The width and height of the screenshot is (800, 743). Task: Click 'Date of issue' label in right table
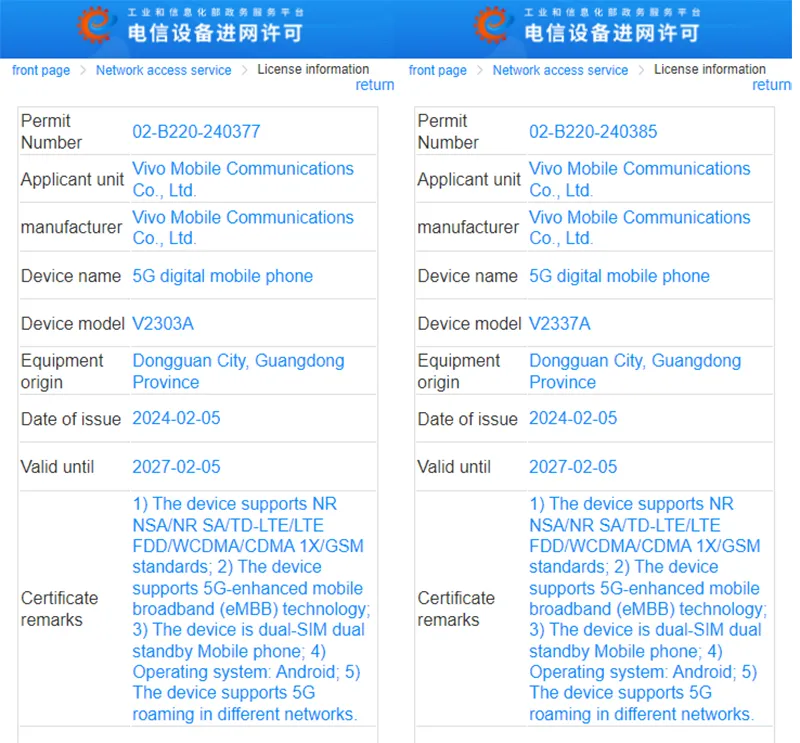tap(467, 419)
